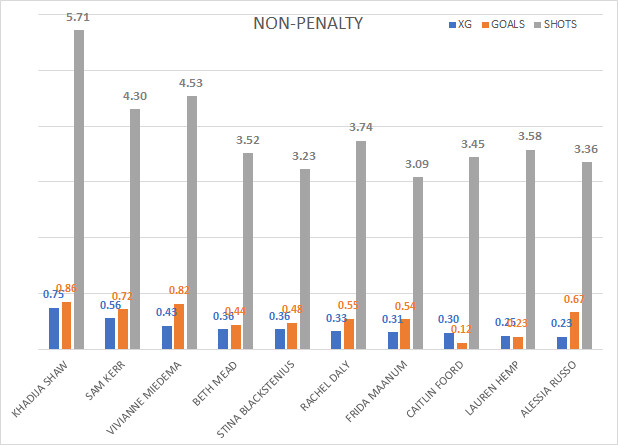The image size is (618, 445).
Task: Select the NON-PENALTY chart title
Action: 308,24
